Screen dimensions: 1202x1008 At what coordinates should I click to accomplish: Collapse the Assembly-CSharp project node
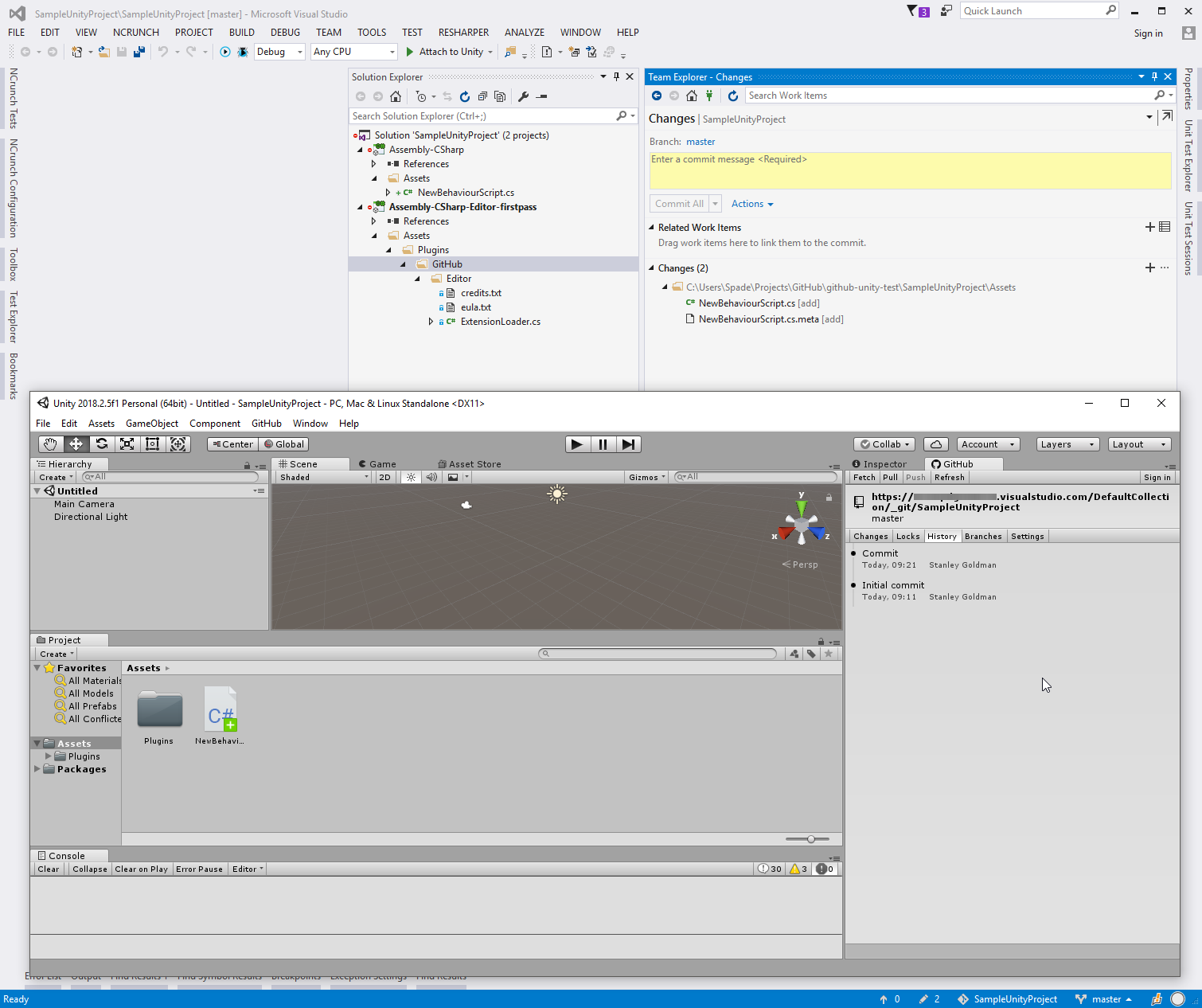[x=360, y=150]
